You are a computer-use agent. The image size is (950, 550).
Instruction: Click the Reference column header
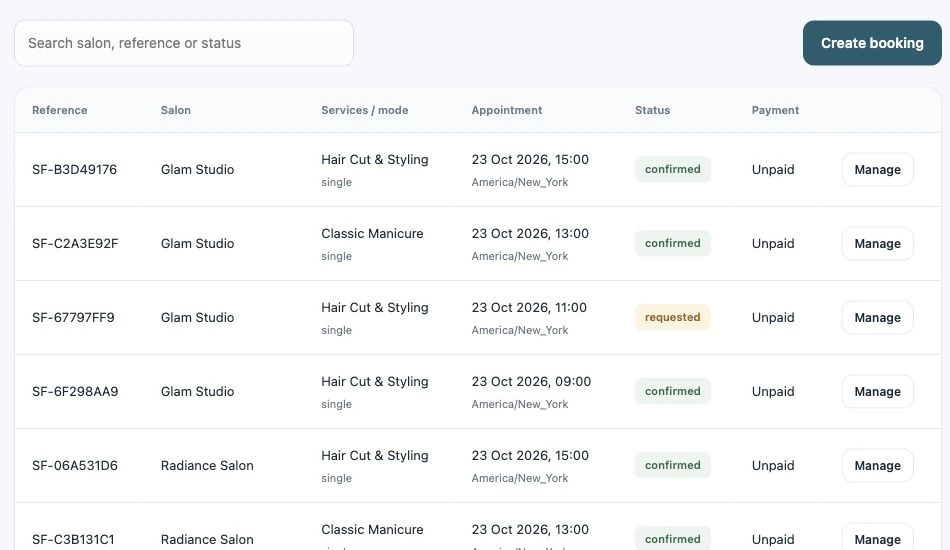click(59, 110)
